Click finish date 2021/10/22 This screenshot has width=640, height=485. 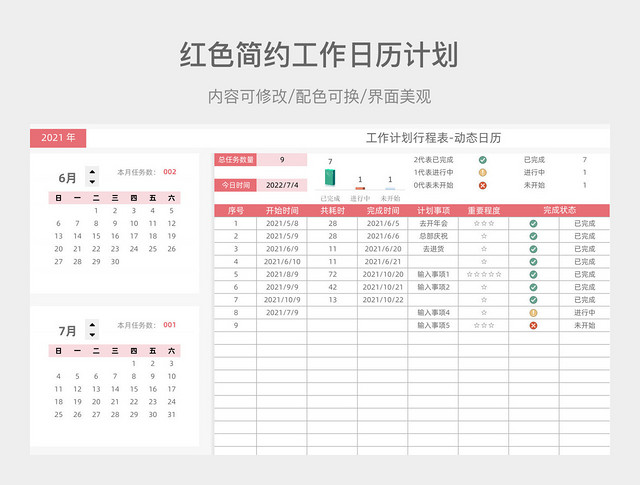(383, 300)
